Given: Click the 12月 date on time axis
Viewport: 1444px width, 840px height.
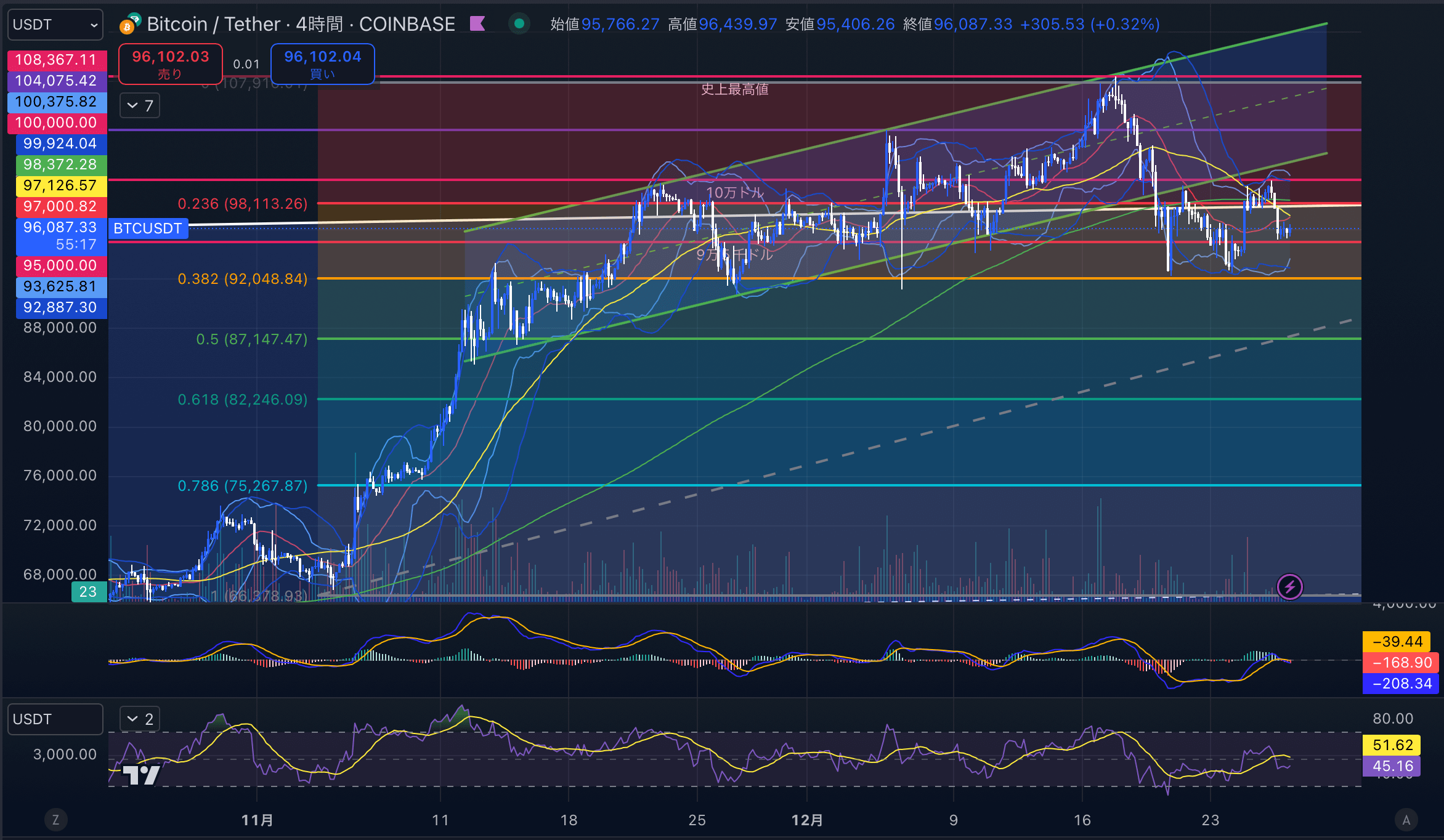Looking at the screenshot, I should click(807, 820).
